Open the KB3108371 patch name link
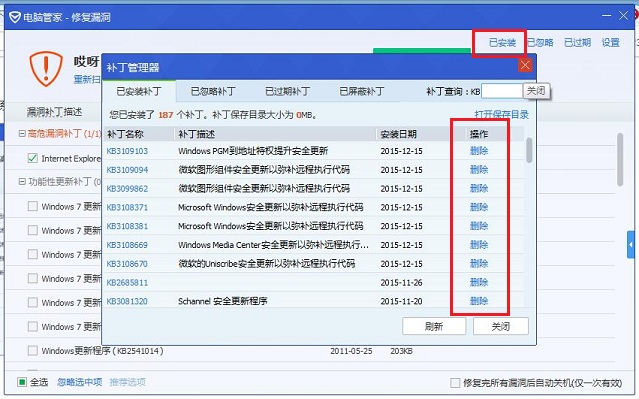 coord(127,207)
